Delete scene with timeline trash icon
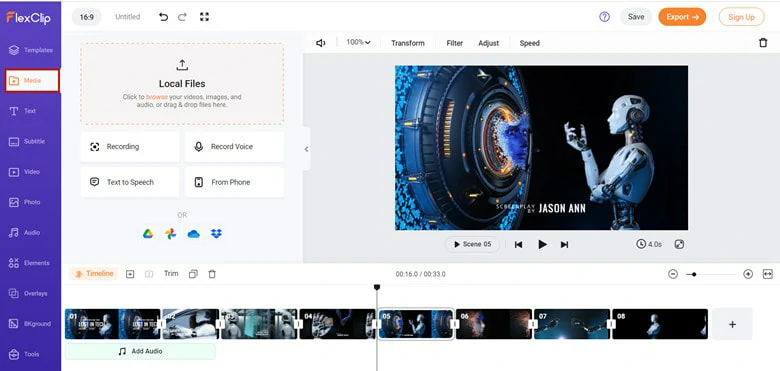The height and width of the screenshot is (371, 780). 212,274
